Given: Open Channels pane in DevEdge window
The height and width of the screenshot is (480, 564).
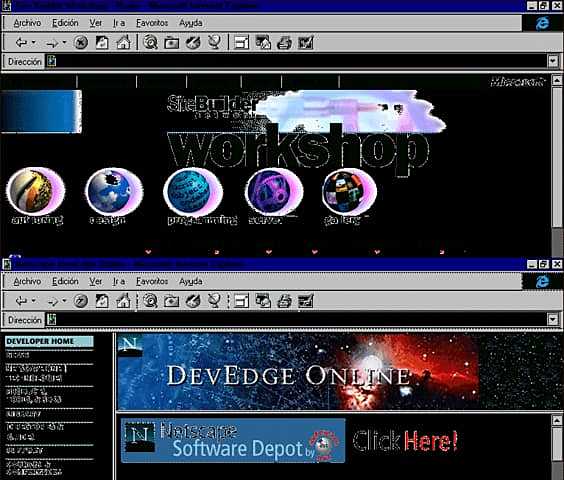Looking at the screenshot, I should tap(214, 301).
